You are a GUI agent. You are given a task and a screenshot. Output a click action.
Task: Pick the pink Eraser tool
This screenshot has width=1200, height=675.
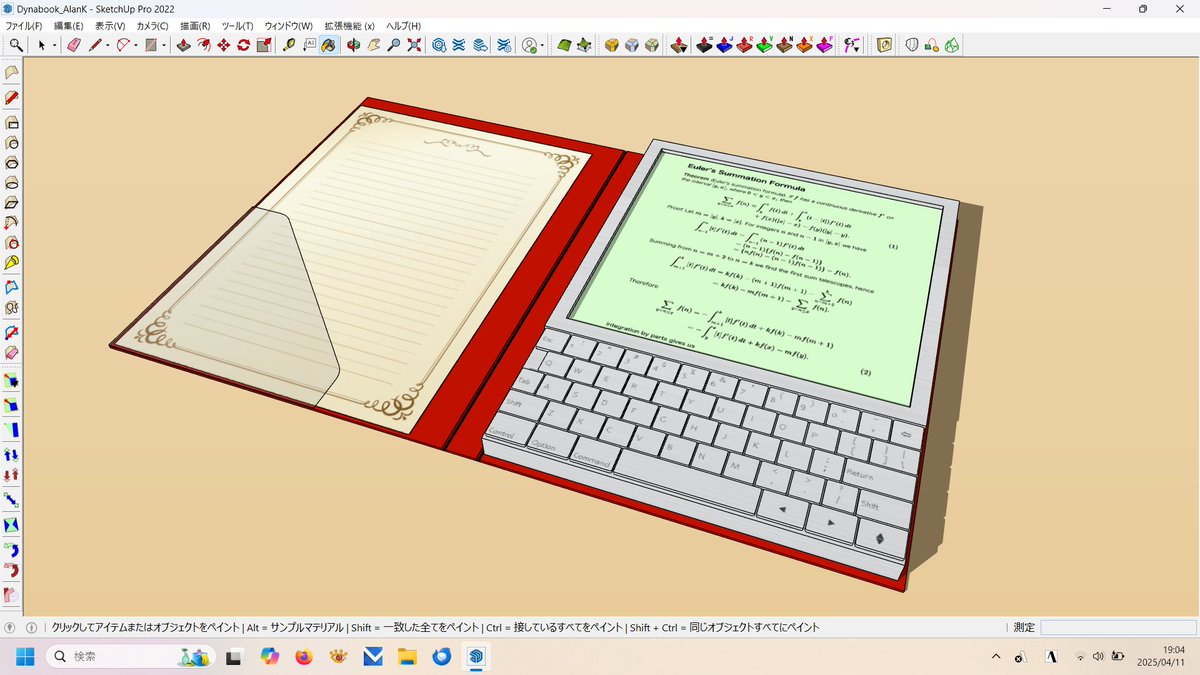pos(73,45)
